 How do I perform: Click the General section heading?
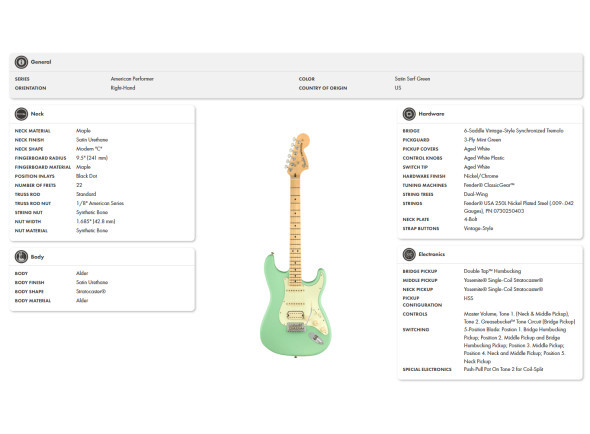tap(41, 62)
